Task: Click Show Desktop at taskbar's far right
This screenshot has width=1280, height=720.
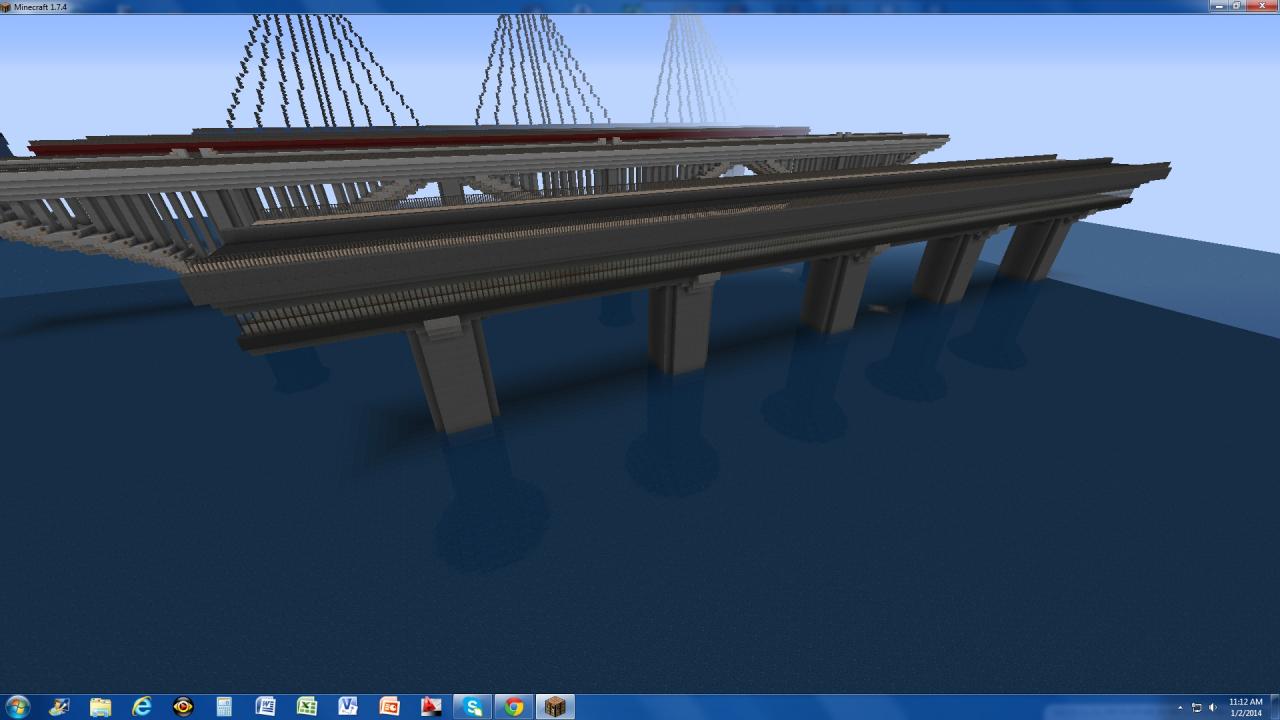Action: tap(1276, 707)
